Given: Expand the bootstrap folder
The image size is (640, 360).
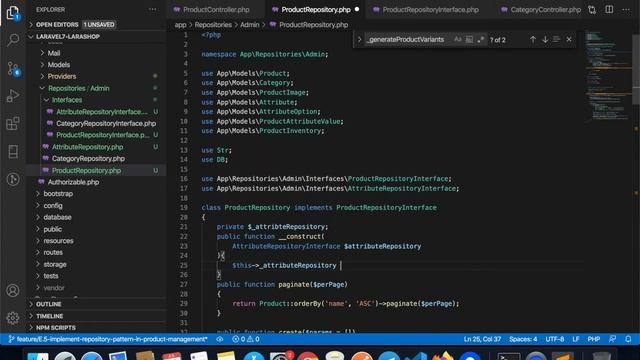Looking at the screenshot, I should point(58,193).
